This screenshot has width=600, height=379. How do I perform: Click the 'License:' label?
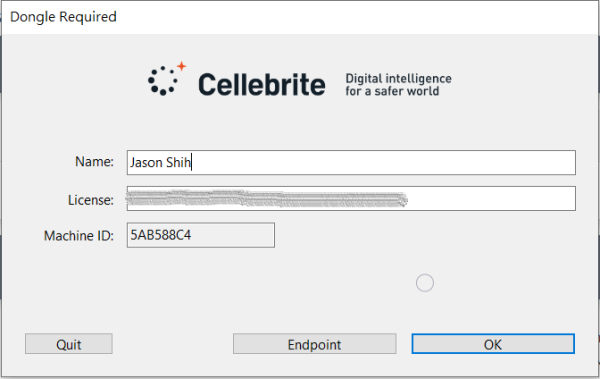91,200
